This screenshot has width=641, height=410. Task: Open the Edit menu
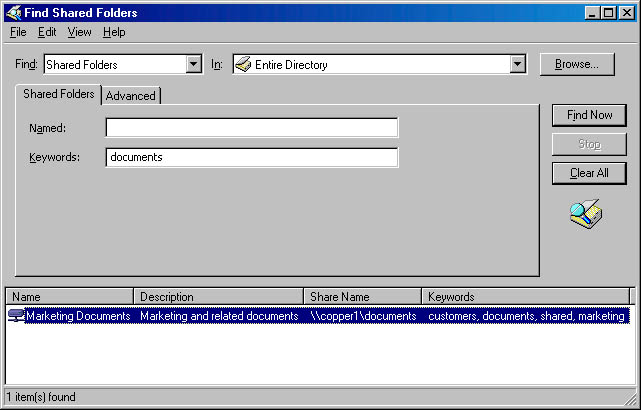pos(47,32)
